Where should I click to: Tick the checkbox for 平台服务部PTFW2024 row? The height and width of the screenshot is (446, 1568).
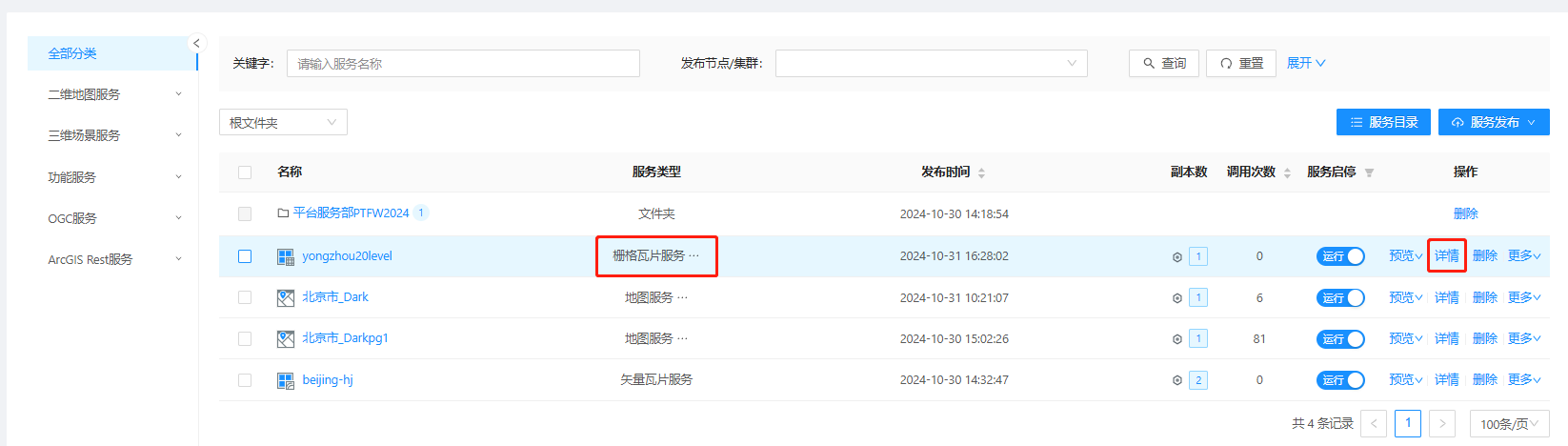click(x=245, y=213)
